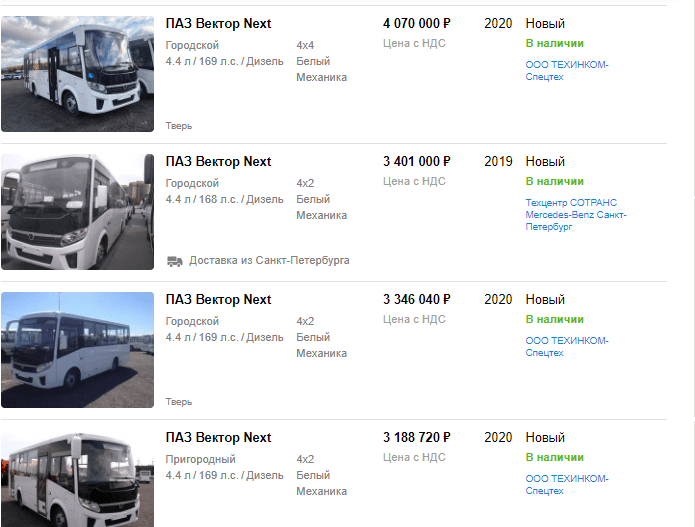This screenshot has width=695, height=527.
Task: Open the first bus photo from Тверь, 4x4
Action: click(x=78, y=74)
